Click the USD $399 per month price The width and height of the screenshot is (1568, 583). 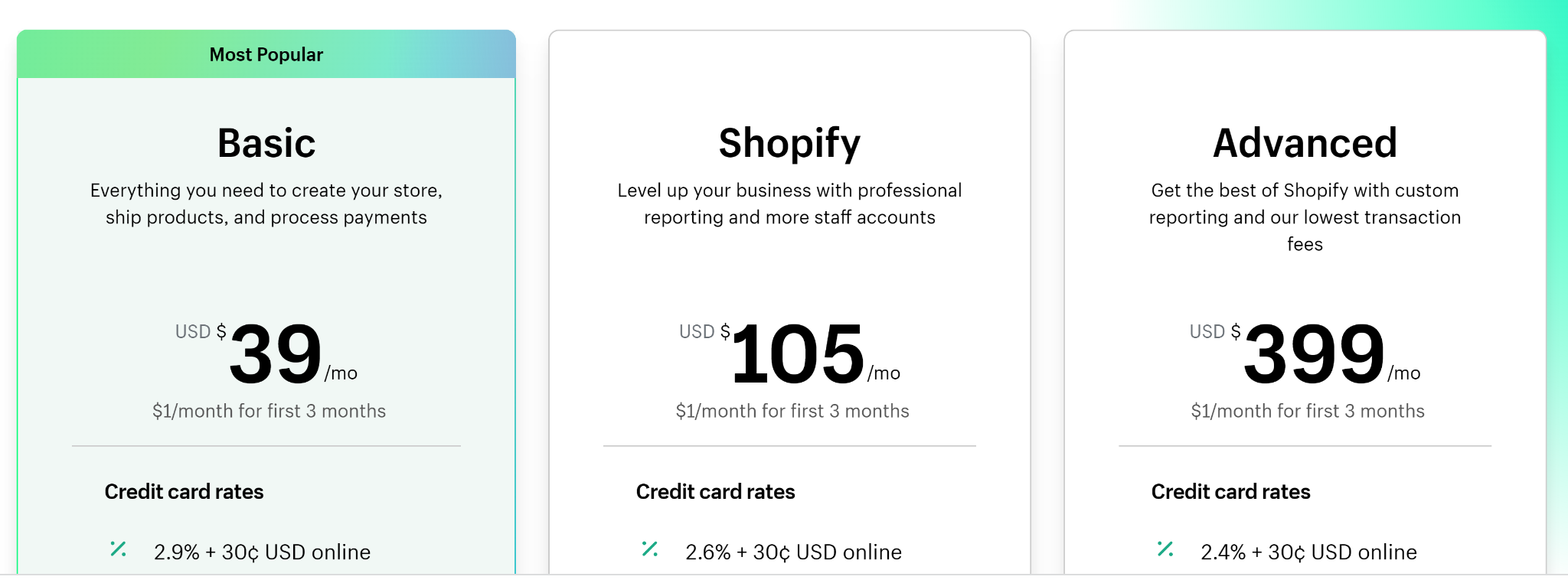(x=1305, y=353)
